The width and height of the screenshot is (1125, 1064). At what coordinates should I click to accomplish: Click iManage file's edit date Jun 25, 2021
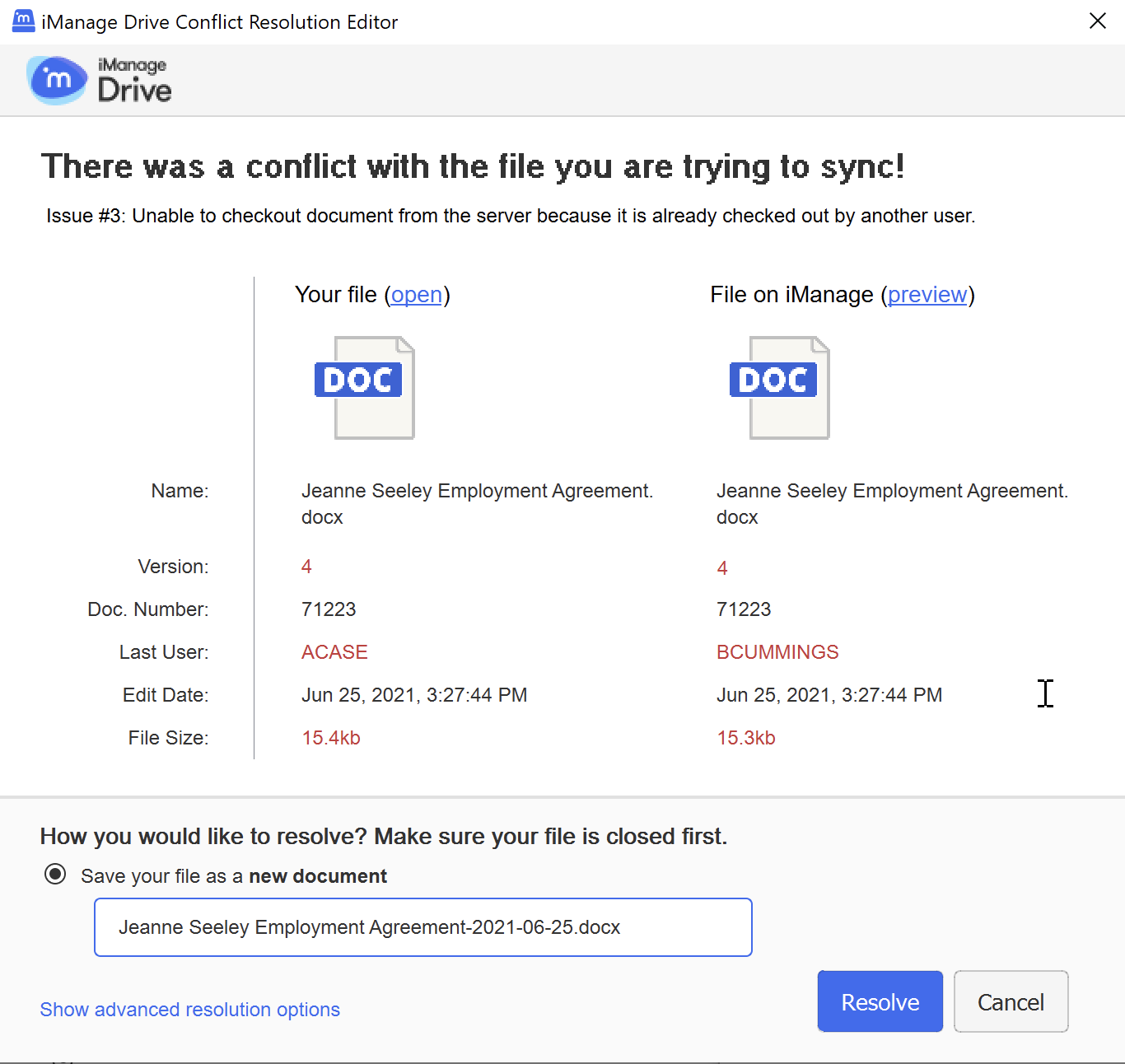(829, 694)
